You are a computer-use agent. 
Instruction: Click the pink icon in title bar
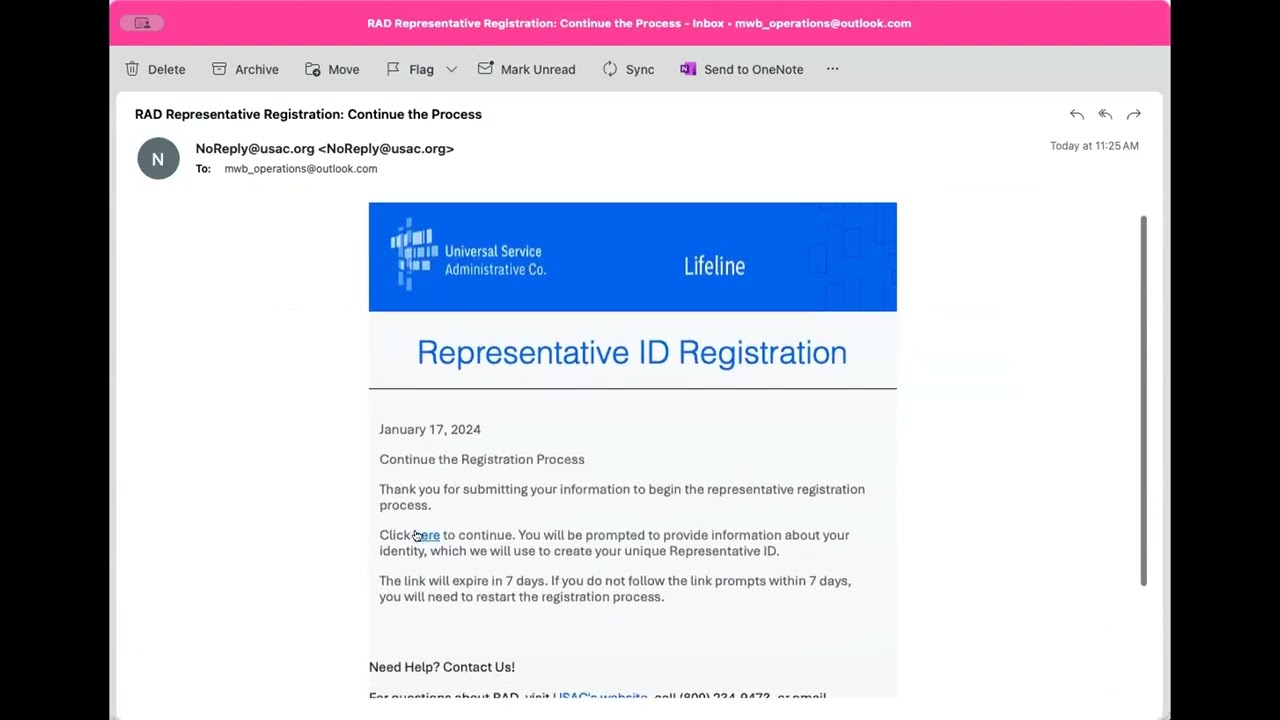click(142, 23)
